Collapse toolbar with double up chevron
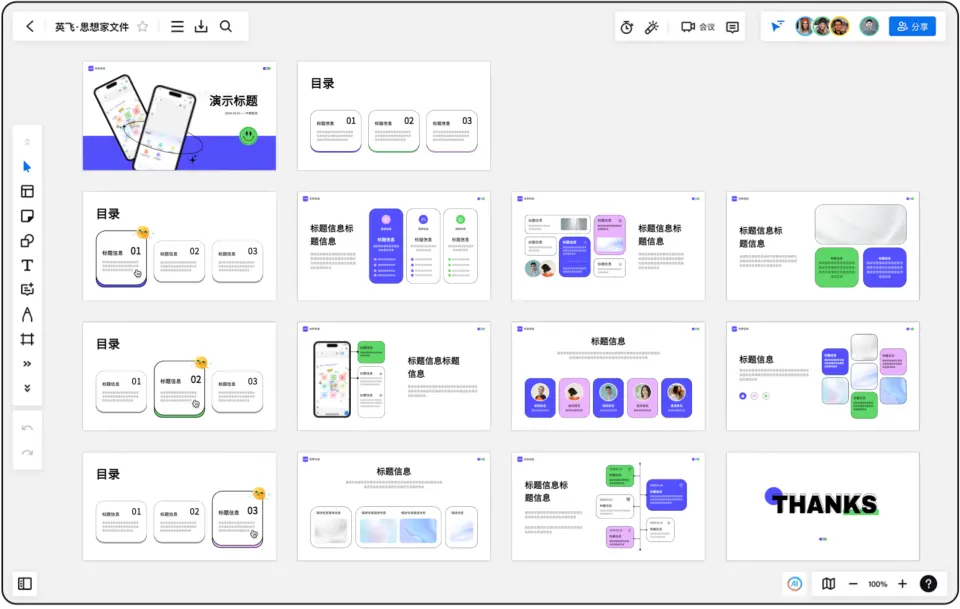The width and height of the screenshot is (960, 609). tap(27, 142)
